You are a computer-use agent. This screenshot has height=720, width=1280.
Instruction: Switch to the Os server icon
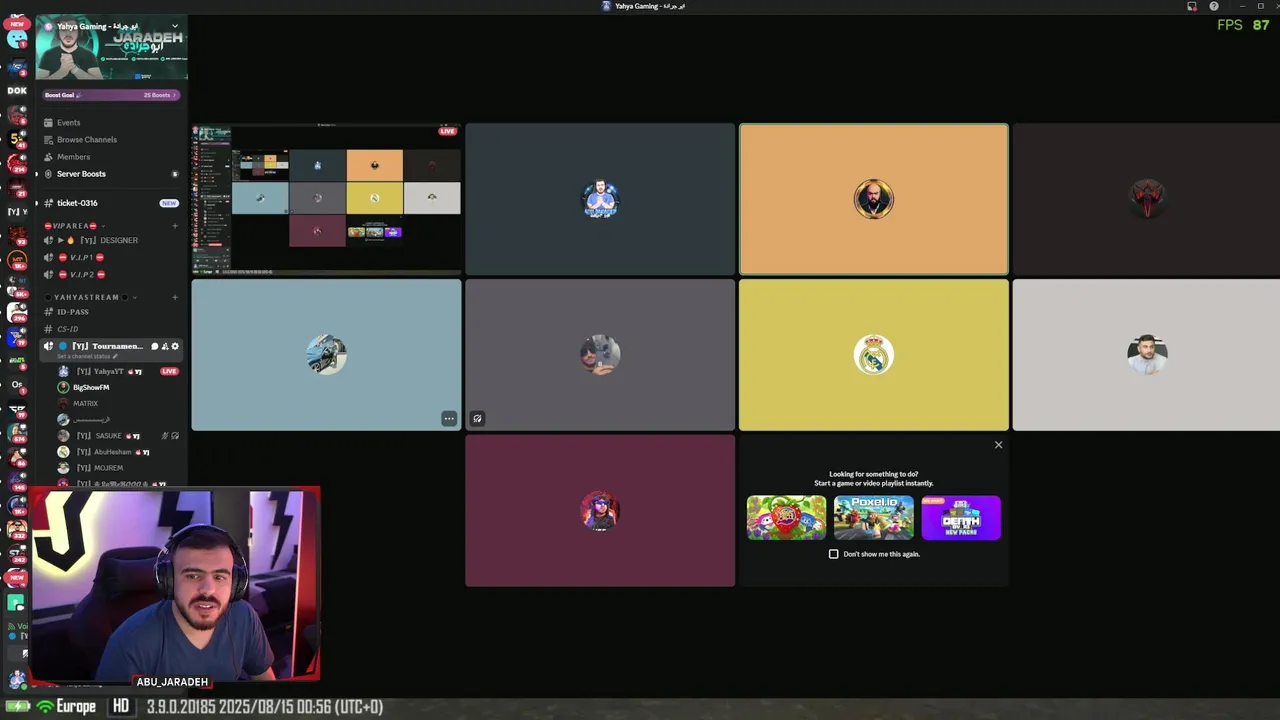17,384
